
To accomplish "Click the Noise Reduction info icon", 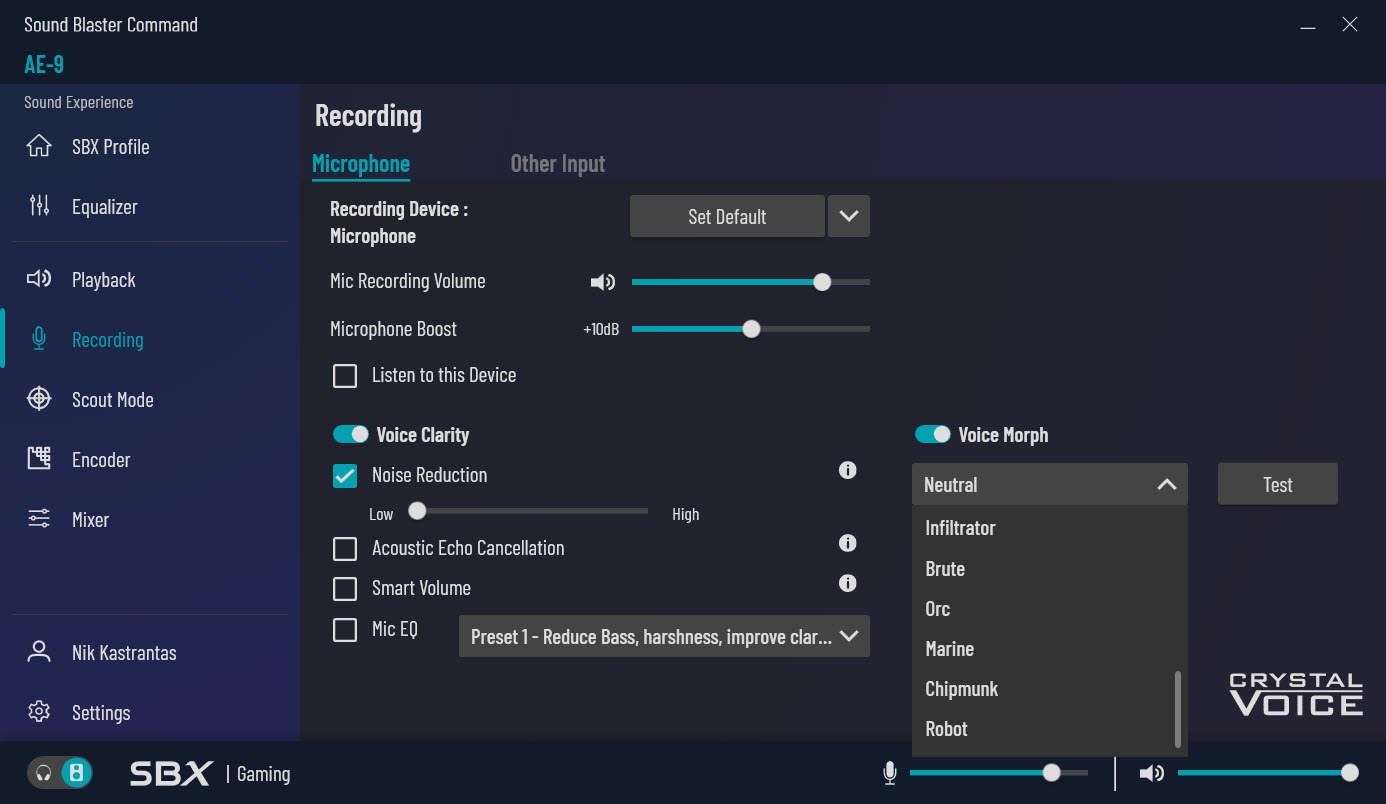I will pyautogui.click(x=848, y=470).
